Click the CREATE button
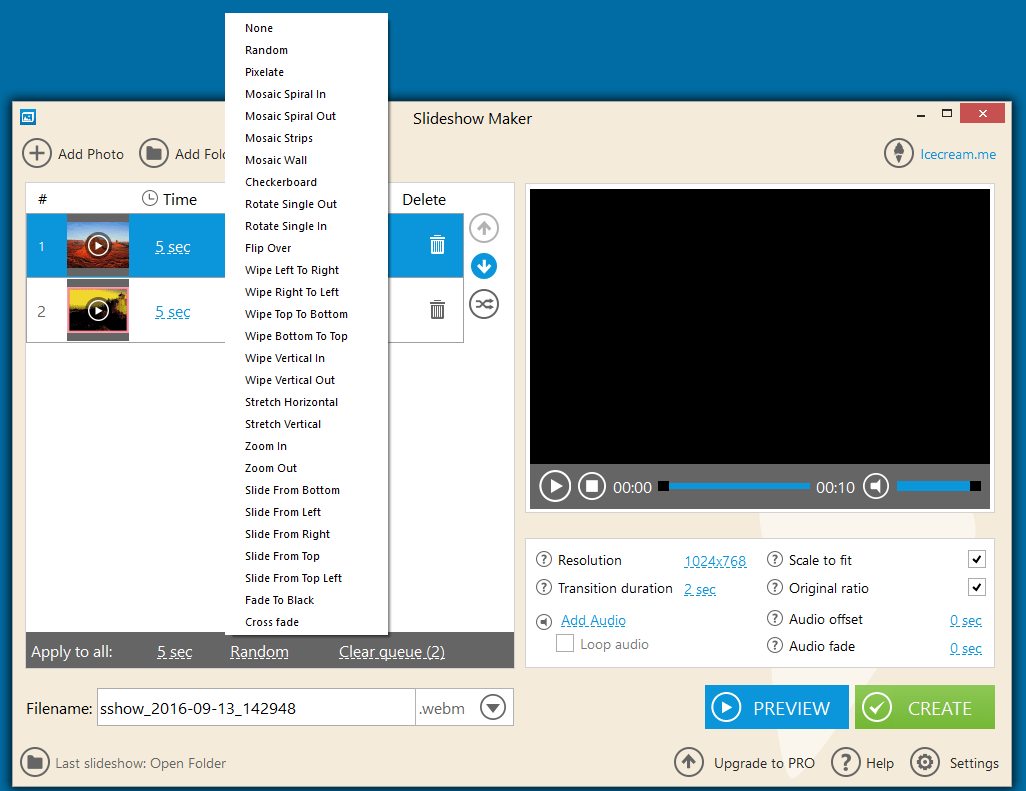The image size is (1026, 791). click(x=924, y=707)
